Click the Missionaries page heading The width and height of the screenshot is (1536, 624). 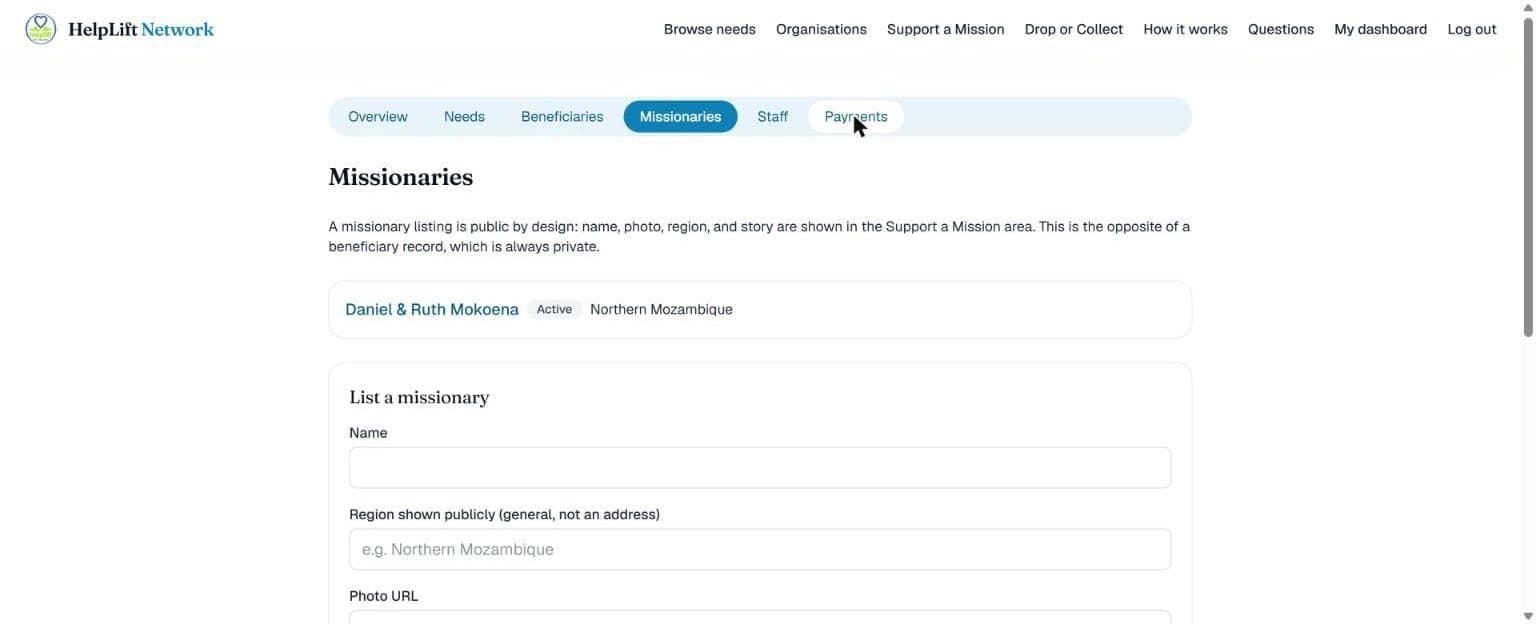coord(401,177)
